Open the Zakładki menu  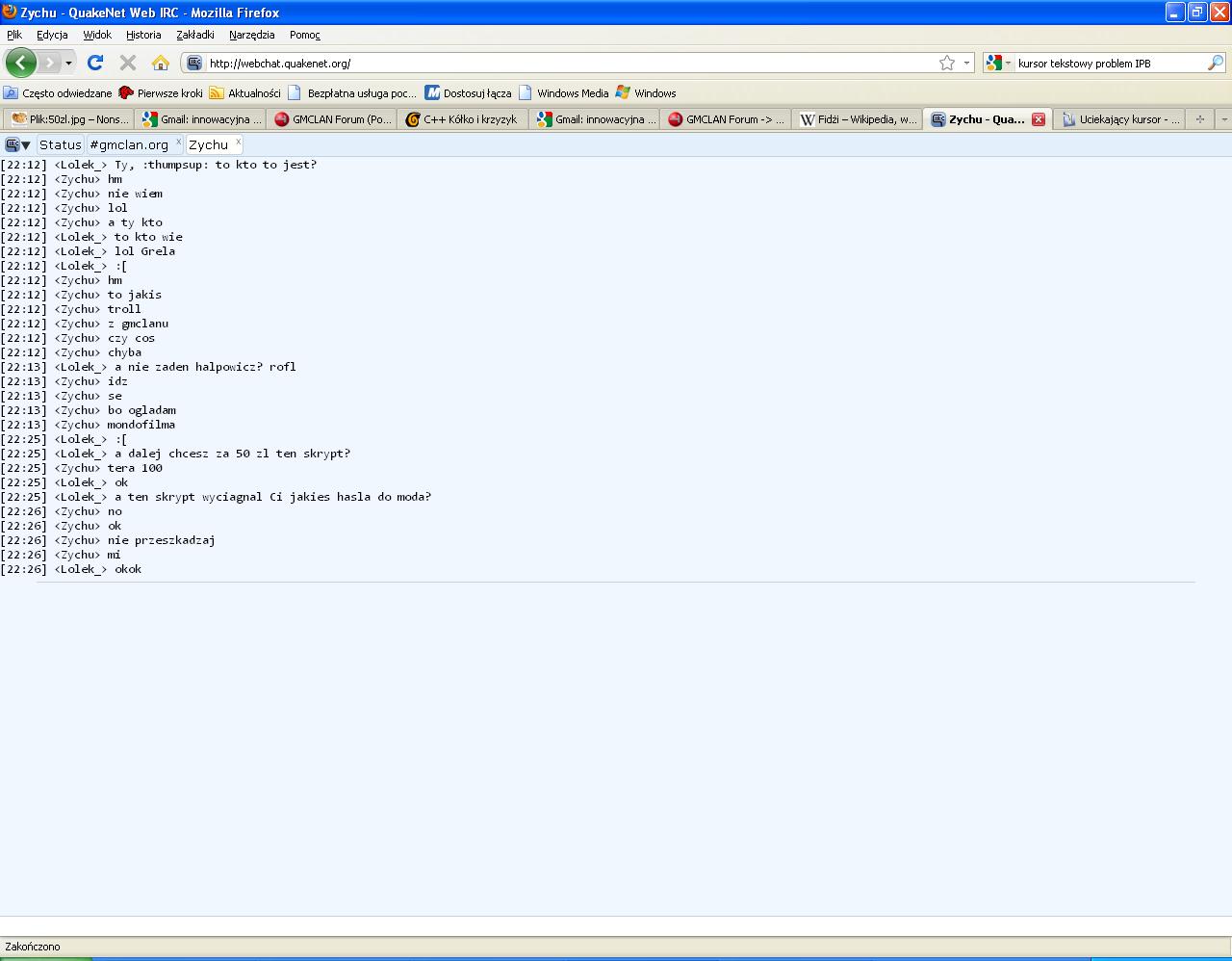pos(195,35)
